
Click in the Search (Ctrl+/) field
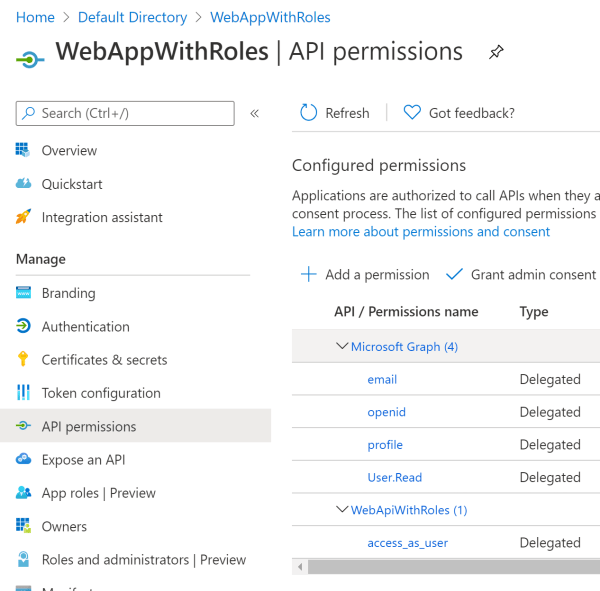[x=125, y=113]
